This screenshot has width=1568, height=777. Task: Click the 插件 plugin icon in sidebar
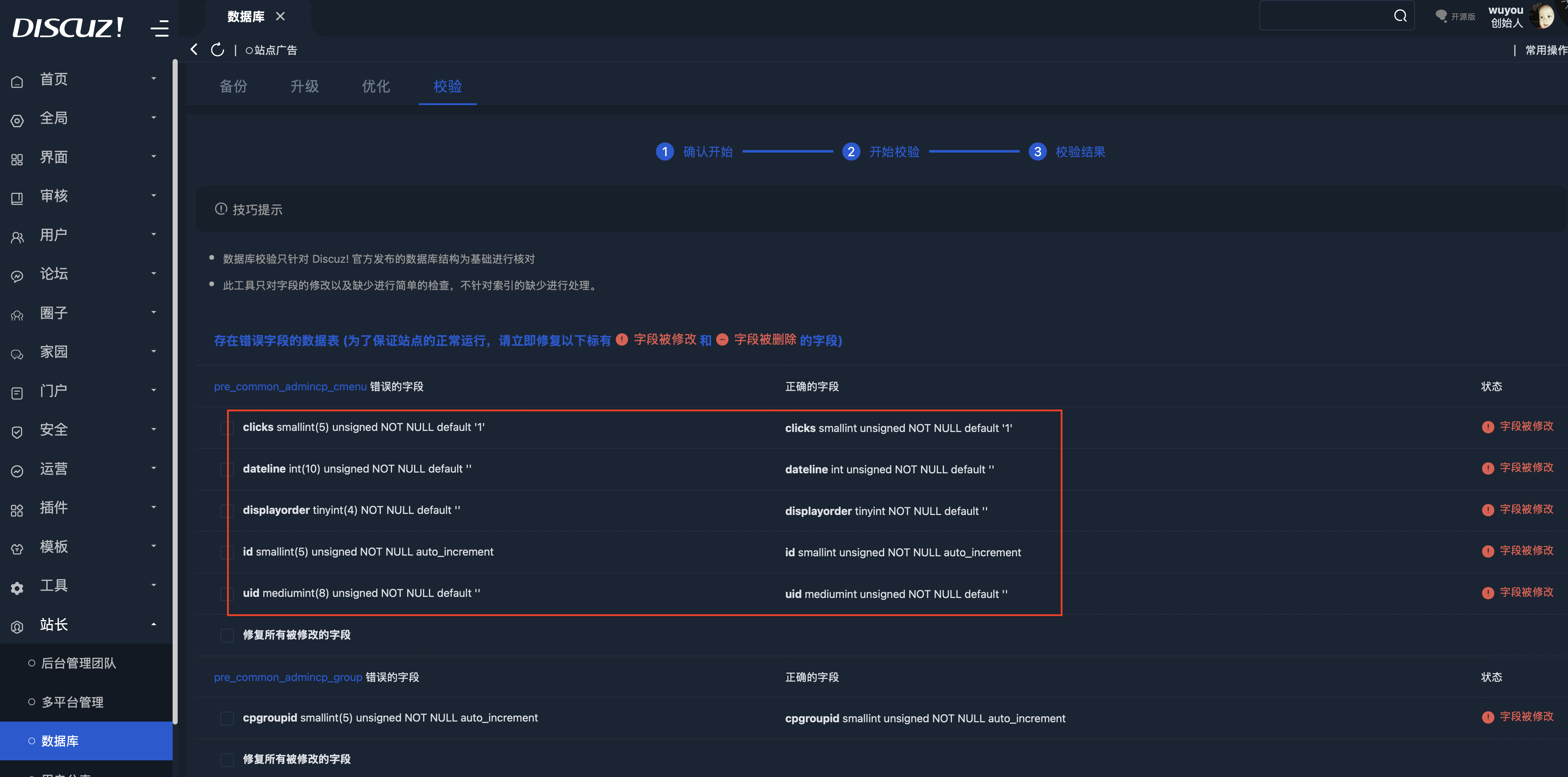pos(17,510)
